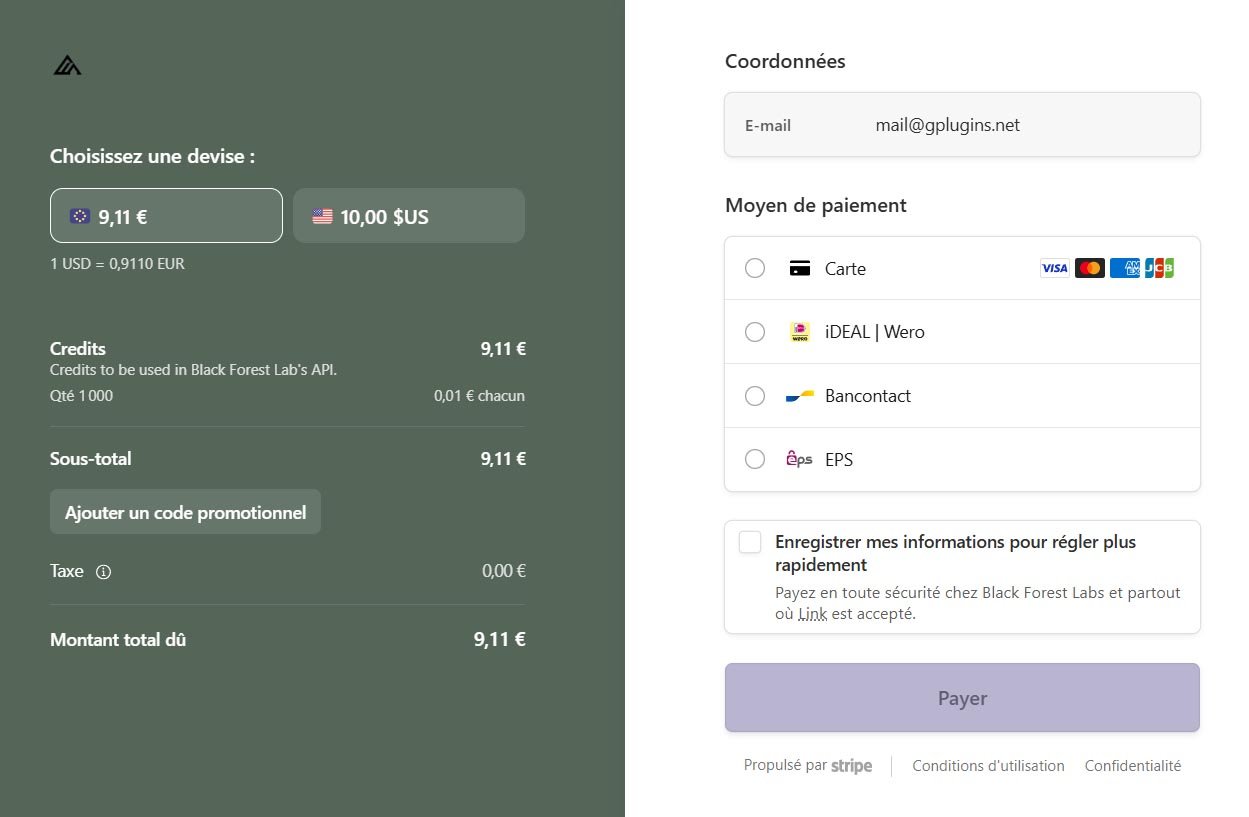
Task: Click the Mastercard logo icon
Action: coord(1089,268)
